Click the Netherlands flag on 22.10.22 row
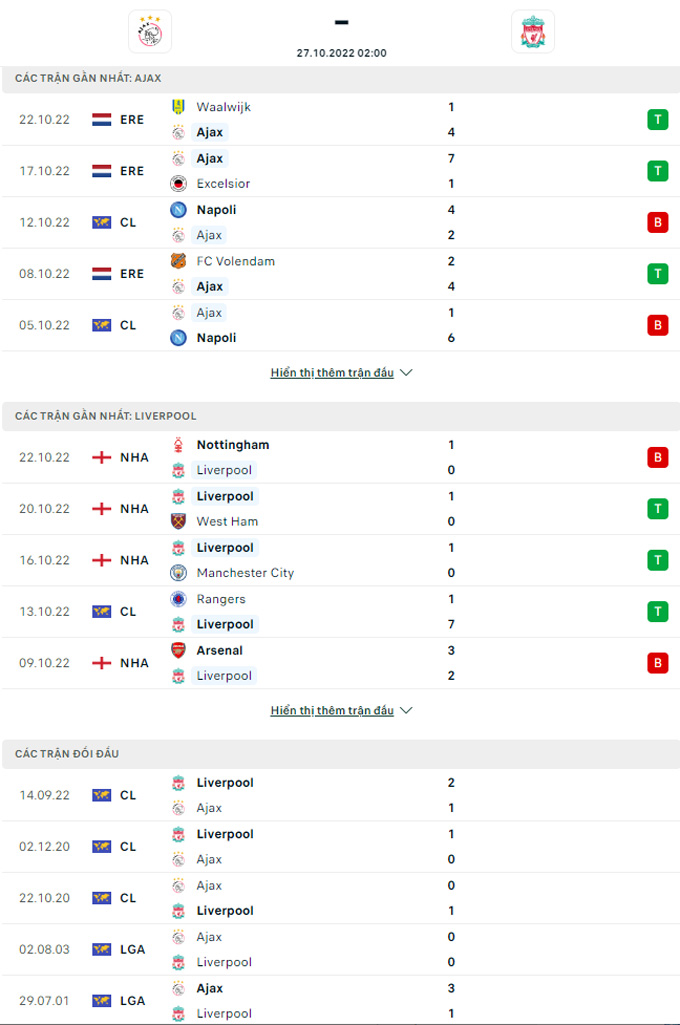The height and width of the screenshot is (1025, 680). coord(102,120)
